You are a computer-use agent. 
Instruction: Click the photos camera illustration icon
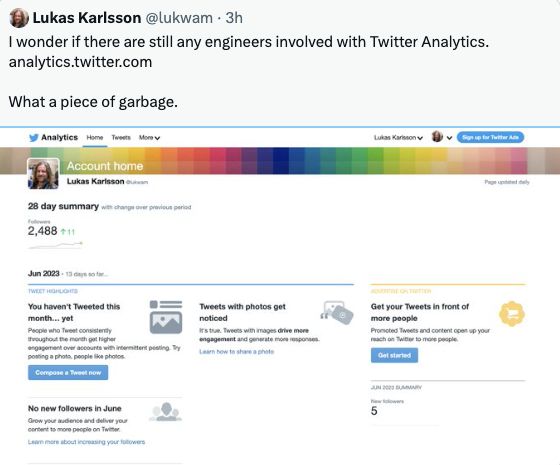[337, 312]
